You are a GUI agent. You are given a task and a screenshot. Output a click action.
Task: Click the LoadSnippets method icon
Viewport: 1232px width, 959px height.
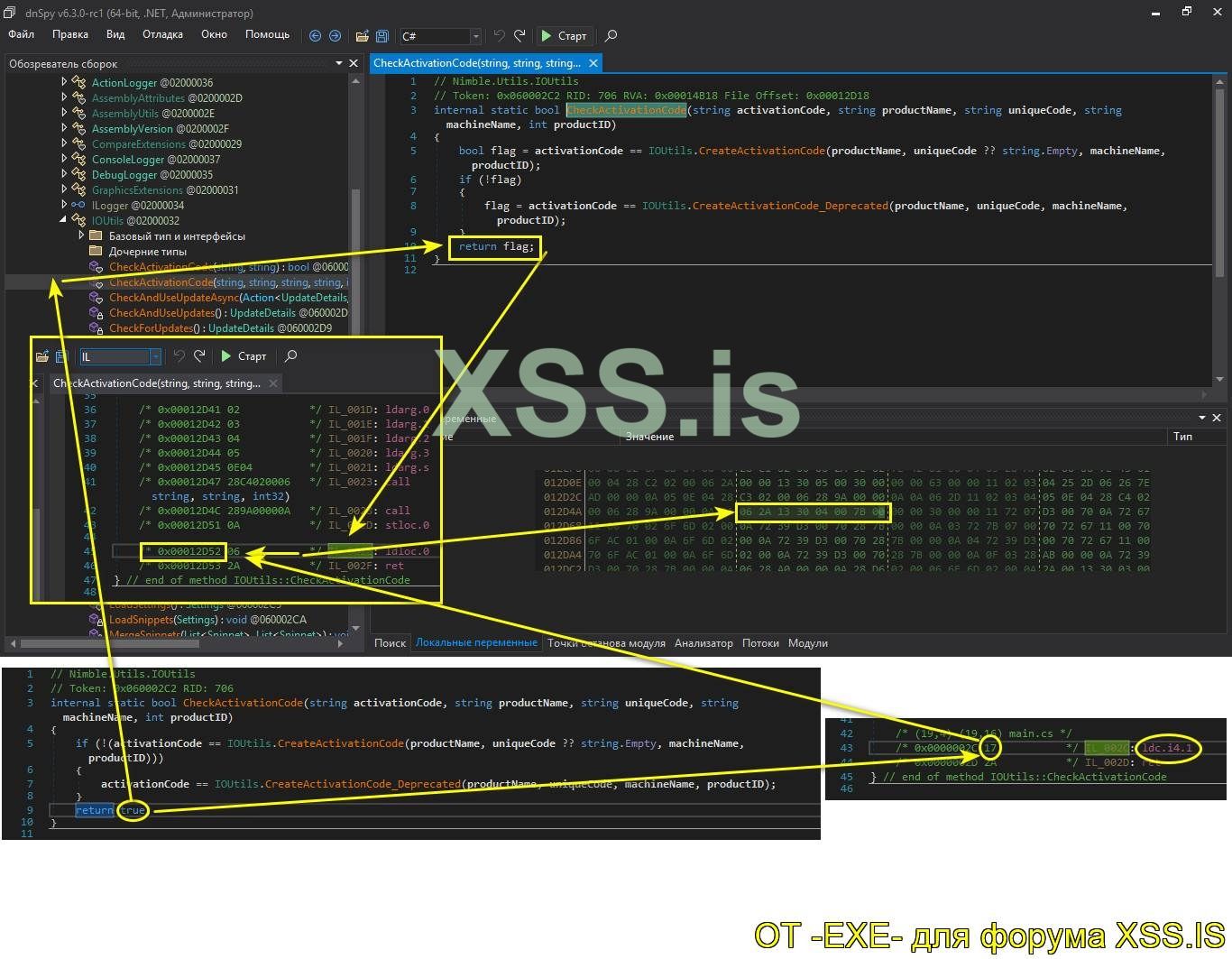(97, 620)
